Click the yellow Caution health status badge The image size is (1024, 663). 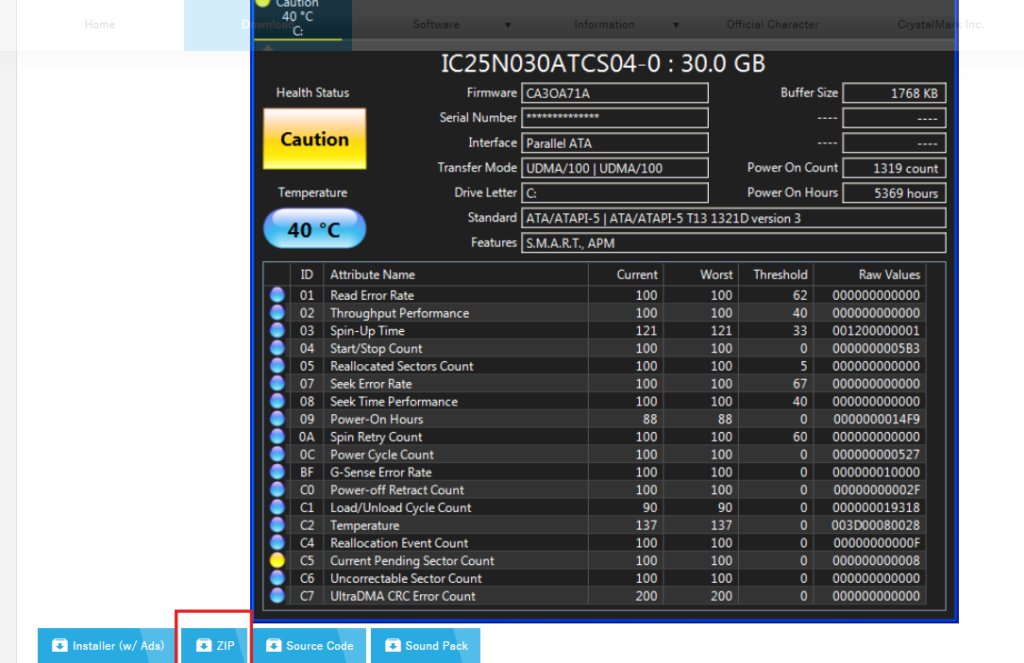tap(314, 138)
